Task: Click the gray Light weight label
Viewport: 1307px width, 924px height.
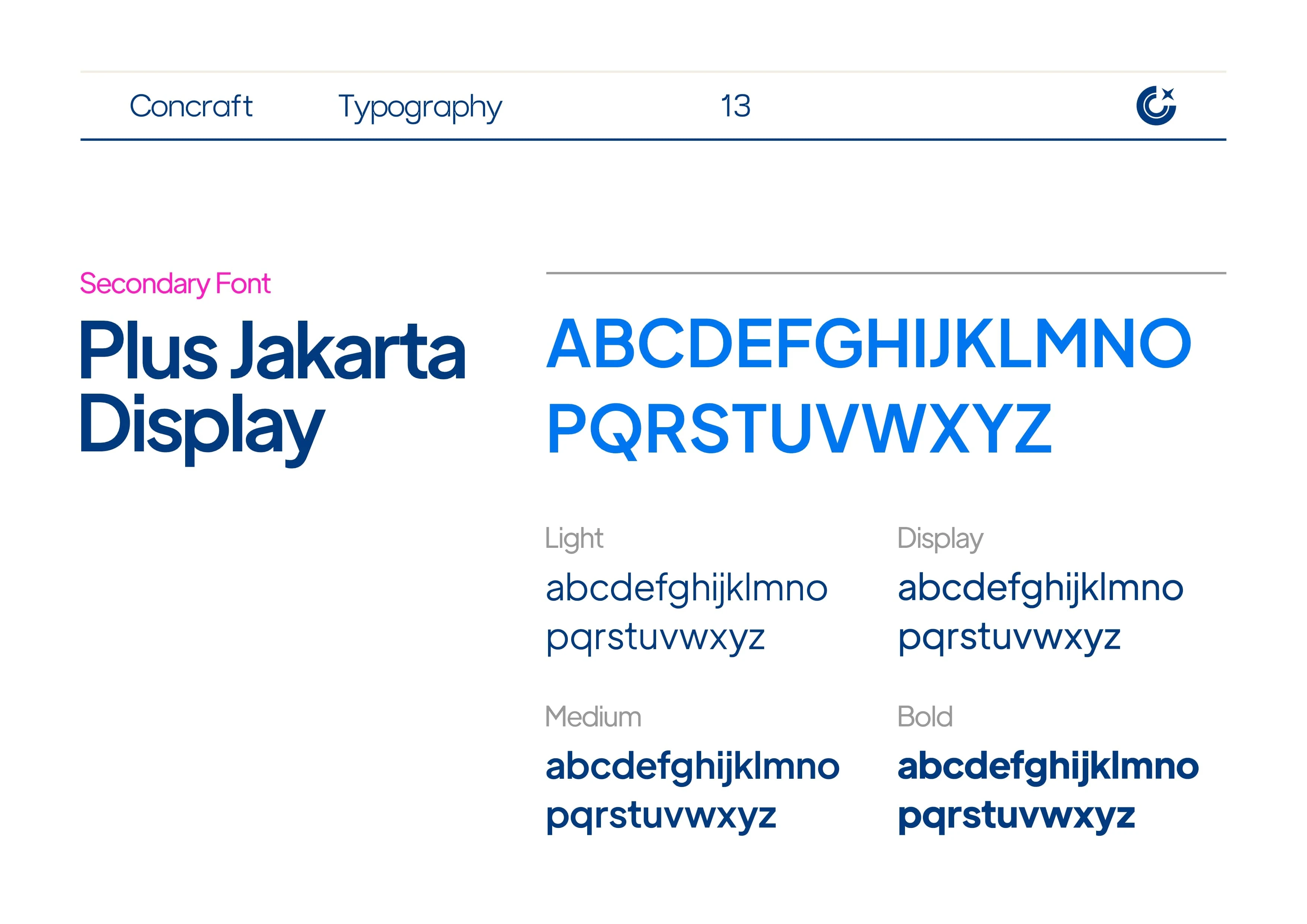Action: pos(574,538)
